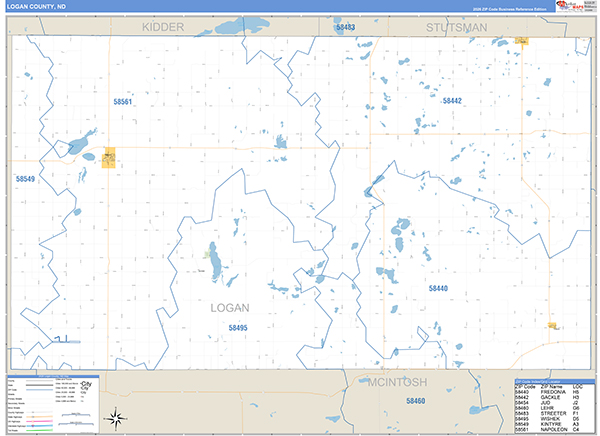Select the WISHEK row in the index
Screen dimensions: 600x436
(x=547, y=419)
